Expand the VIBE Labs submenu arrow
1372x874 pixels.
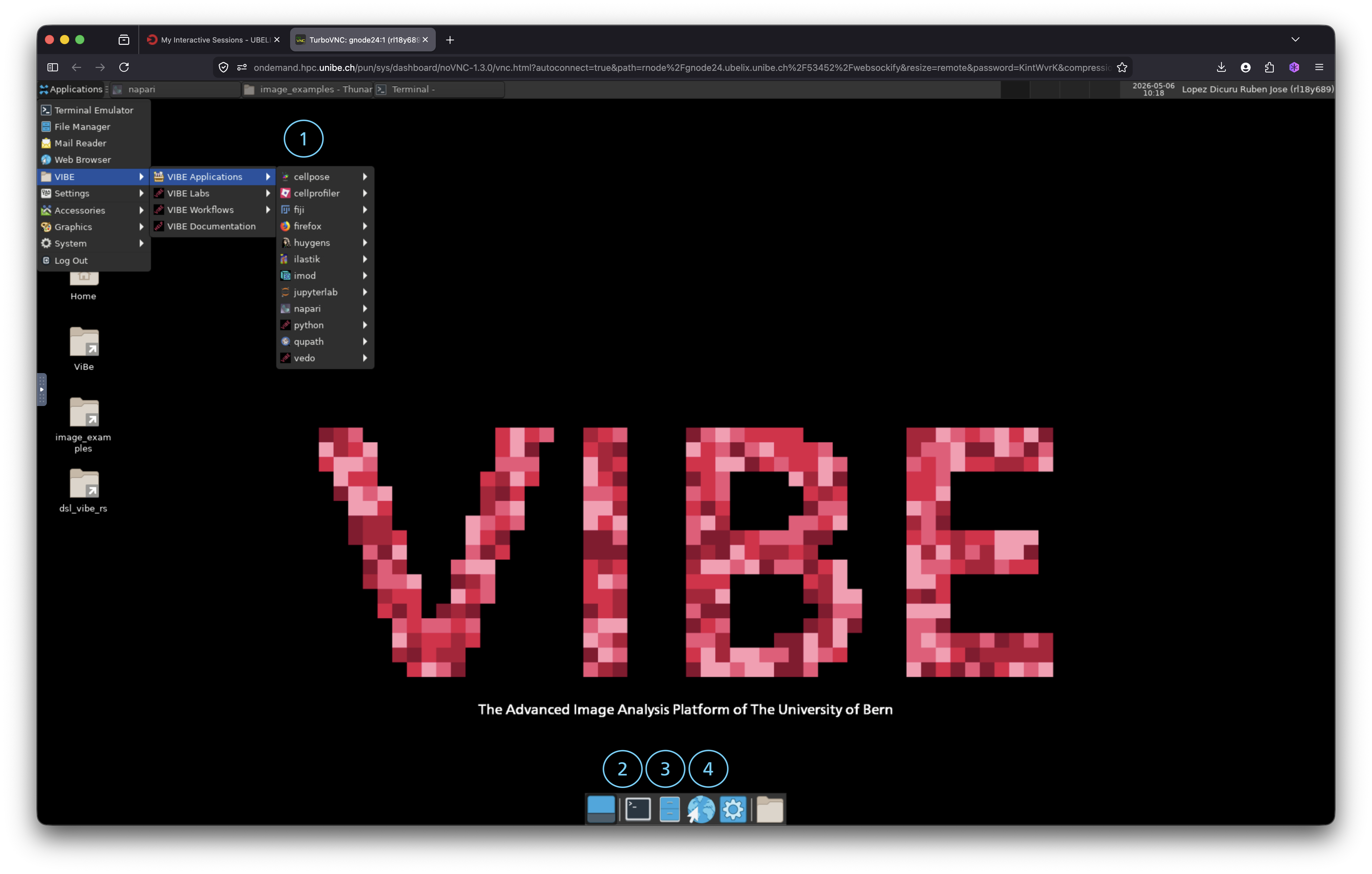268,193
